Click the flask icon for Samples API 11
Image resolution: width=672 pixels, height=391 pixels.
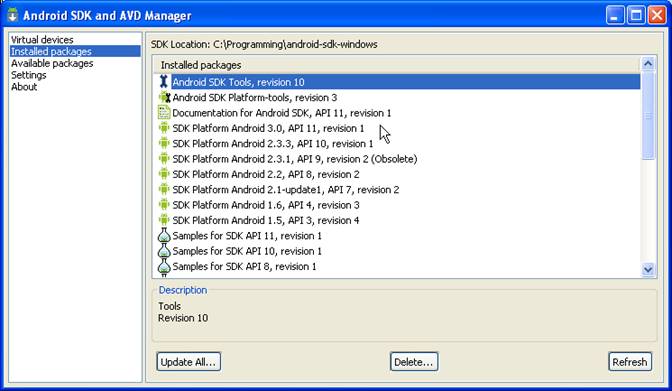coord(164,235)
